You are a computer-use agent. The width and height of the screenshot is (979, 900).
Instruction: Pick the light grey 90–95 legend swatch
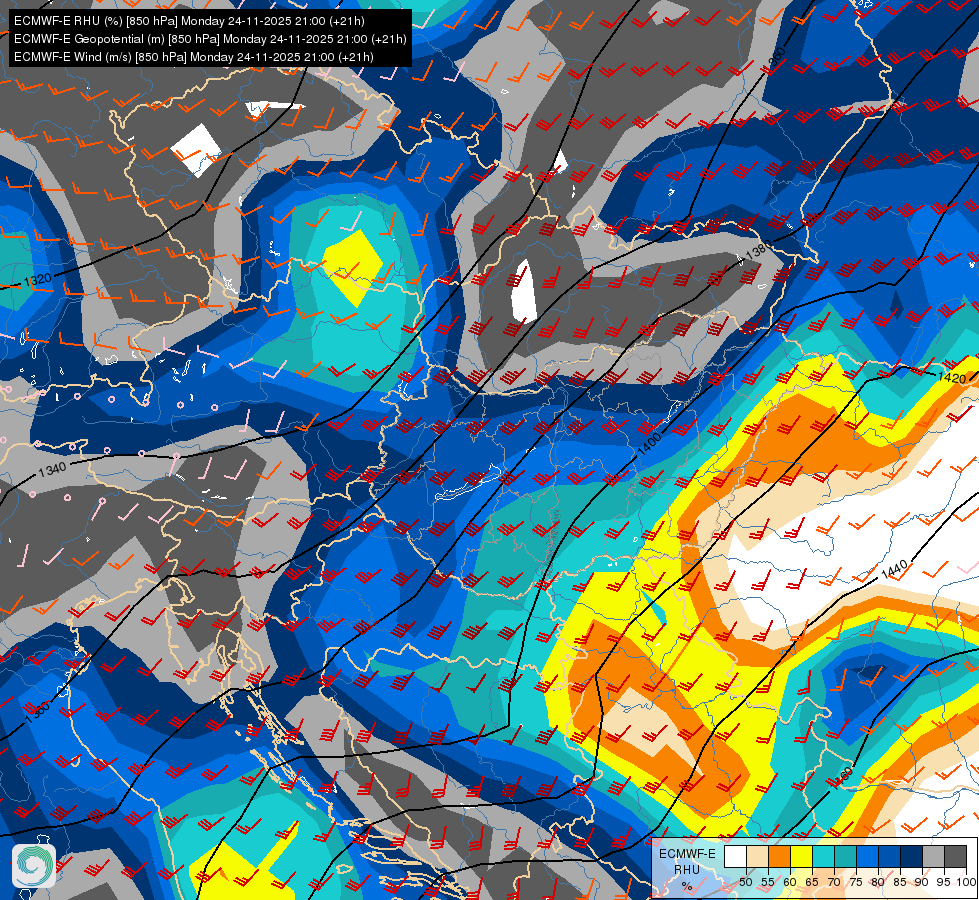[x=933, y=857]
